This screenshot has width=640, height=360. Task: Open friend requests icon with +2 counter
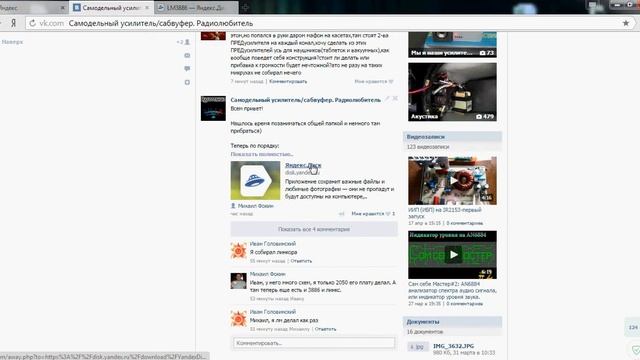click(183, 42)
